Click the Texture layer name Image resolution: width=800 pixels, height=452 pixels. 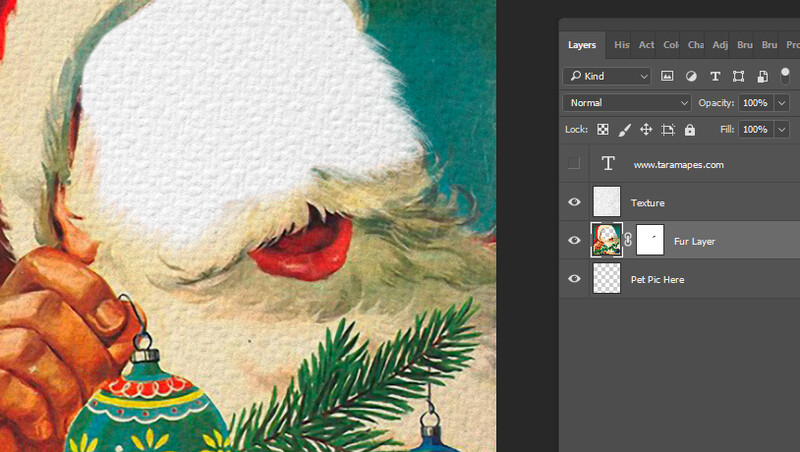point(647,203)
